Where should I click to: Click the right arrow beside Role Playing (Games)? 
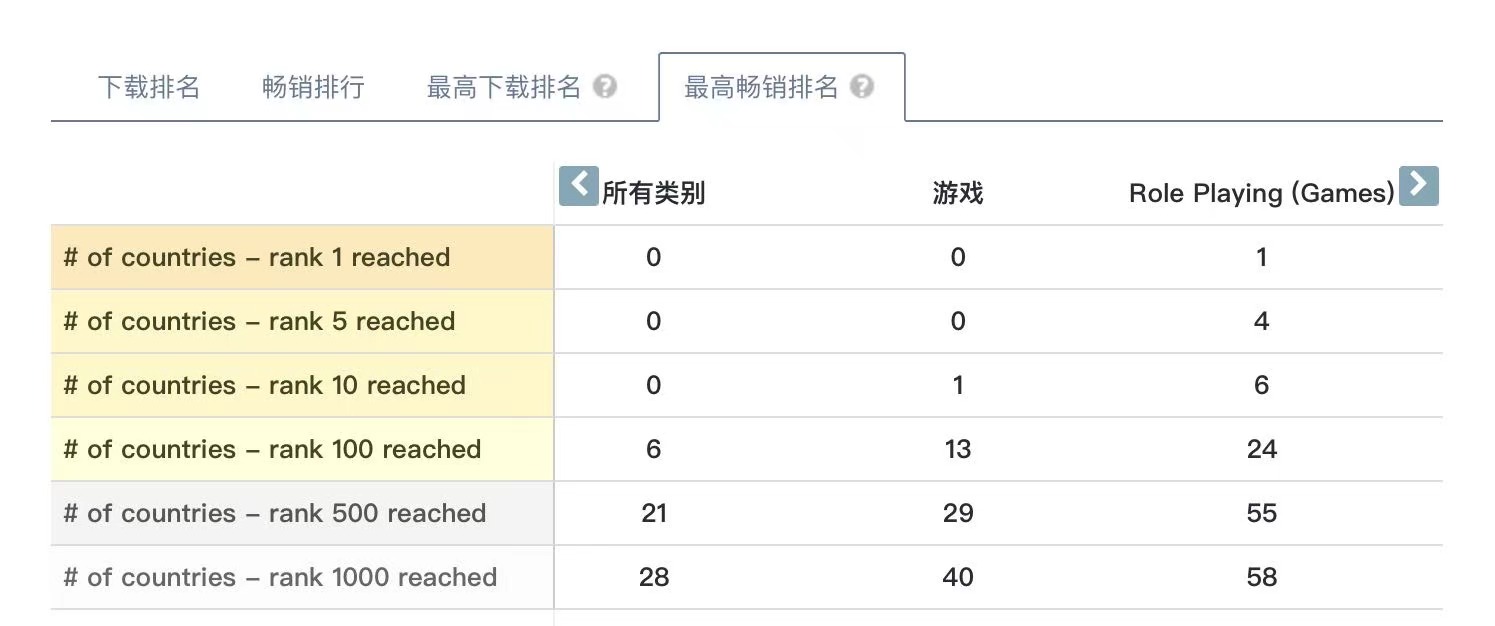coord(1418,186)
